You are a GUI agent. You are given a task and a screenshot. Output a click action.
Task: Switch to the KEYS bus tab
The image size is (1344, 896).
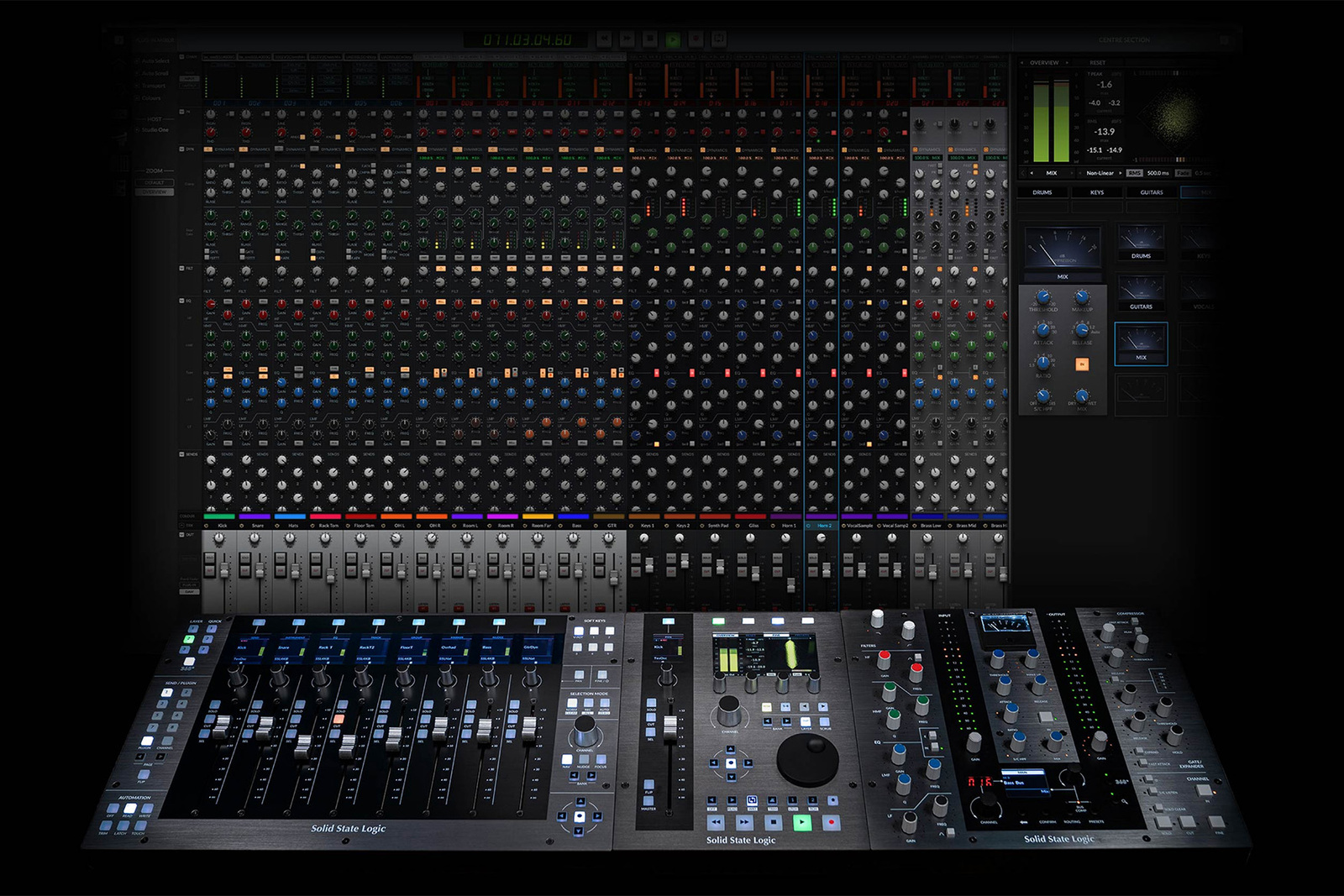pos(1097,192)
